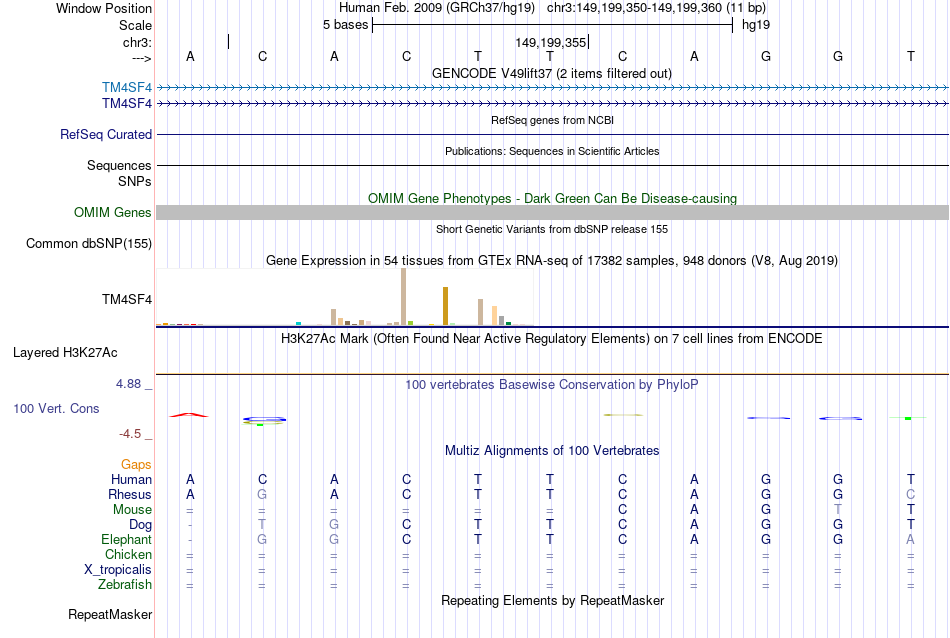Image resolution: width=950 pixels, height=638 pixels.
Task: Click the Gaps label in Multiz track
Action: [x=136, y=464]
